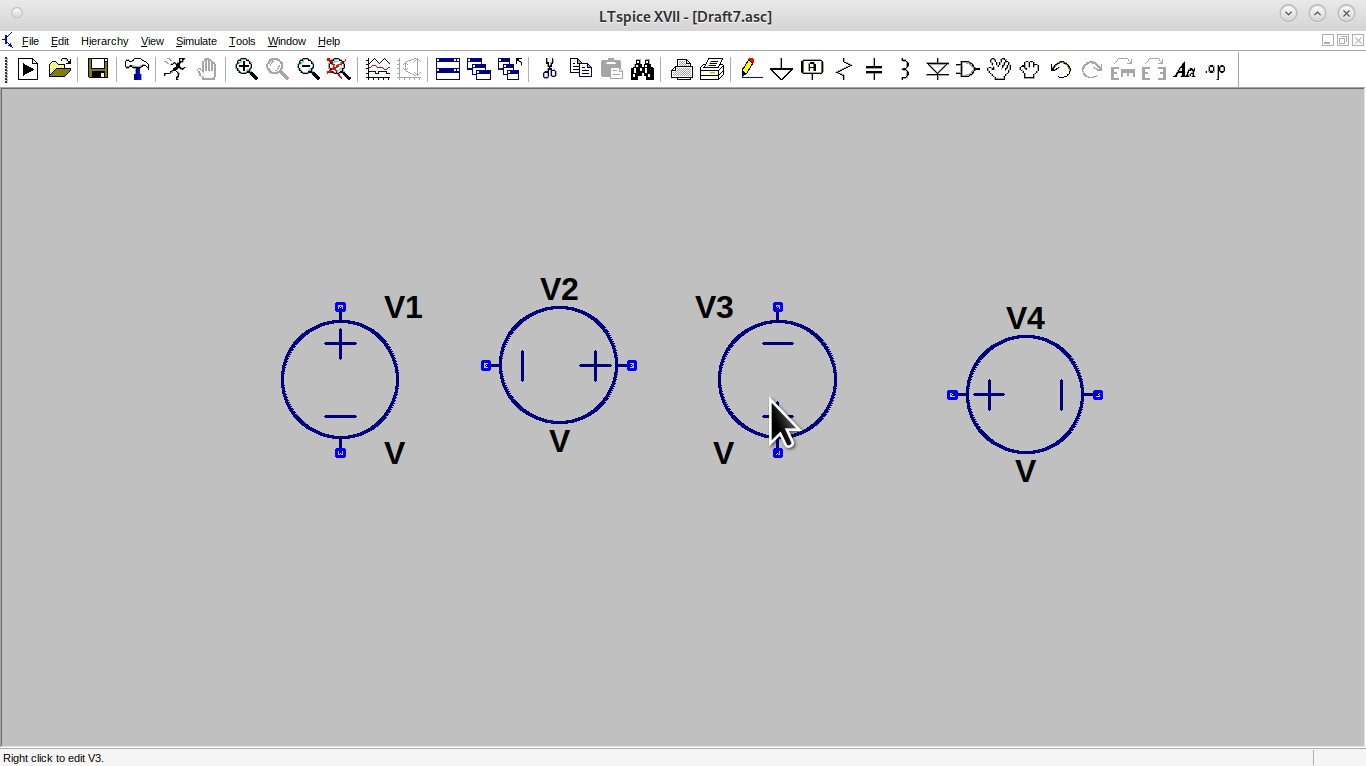Viewport: 1366px width, 766px height.
Task: Click the undo arrow icon
Action: pyautogui.click(x=1061, y=69)
